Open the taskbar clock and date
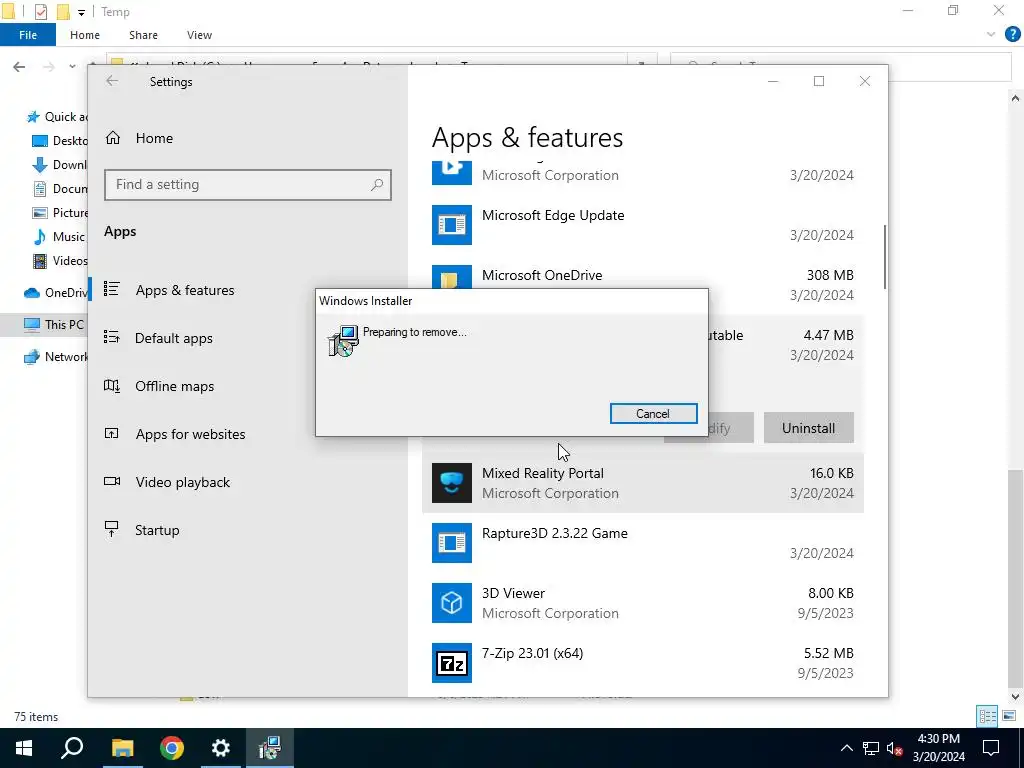1024x768 pixels. pos(938,748)
